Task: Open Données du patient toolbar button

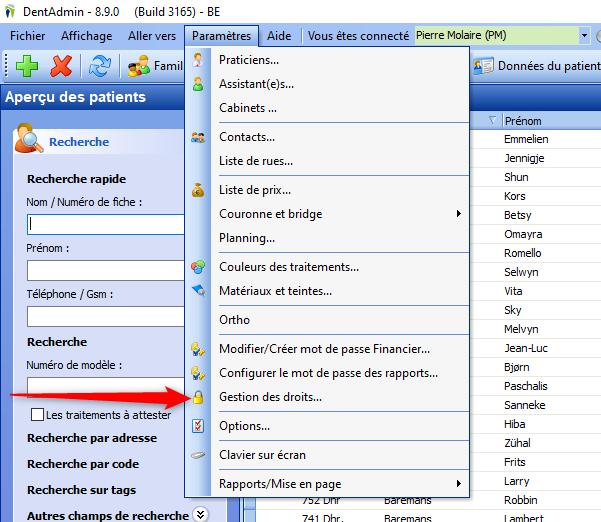Action: pos(537,66)
